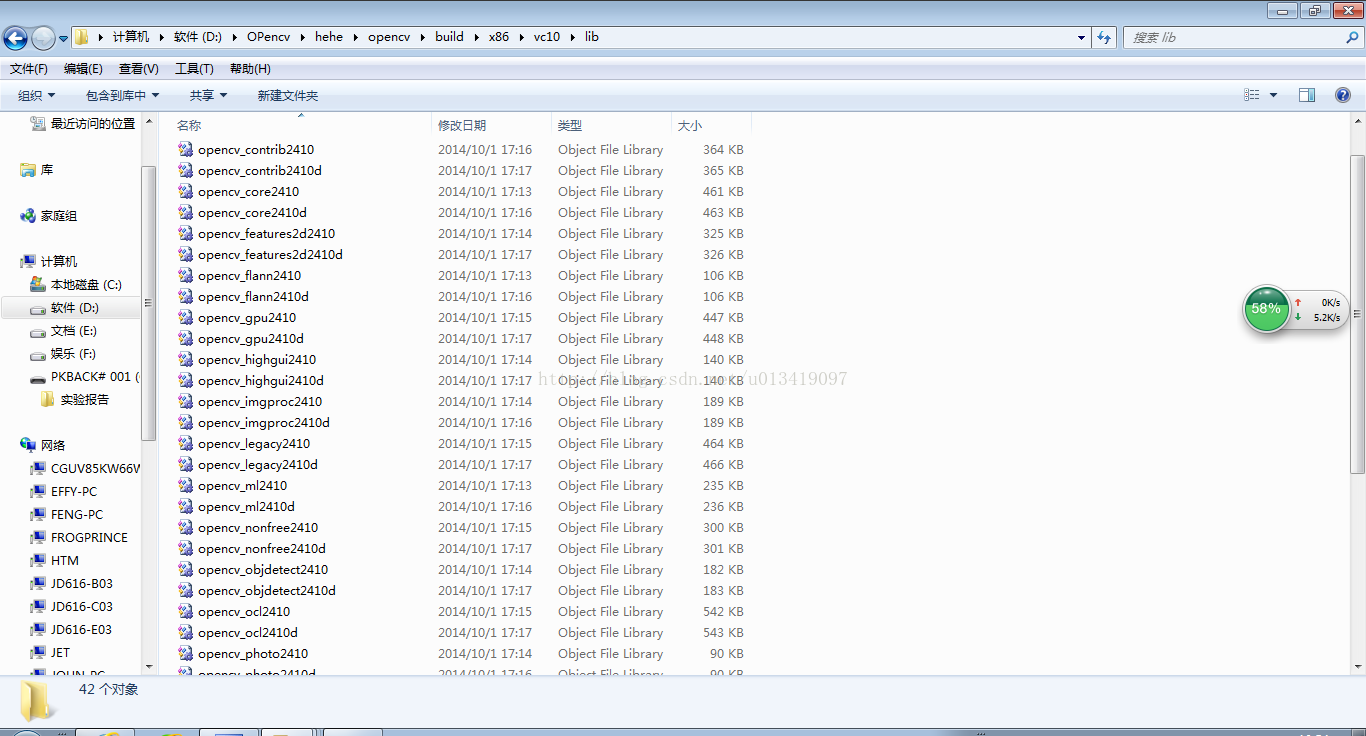Screen dimensions: 1366x736
Task: Open the view options dropdown arrow
Action: coord(1273,95)
